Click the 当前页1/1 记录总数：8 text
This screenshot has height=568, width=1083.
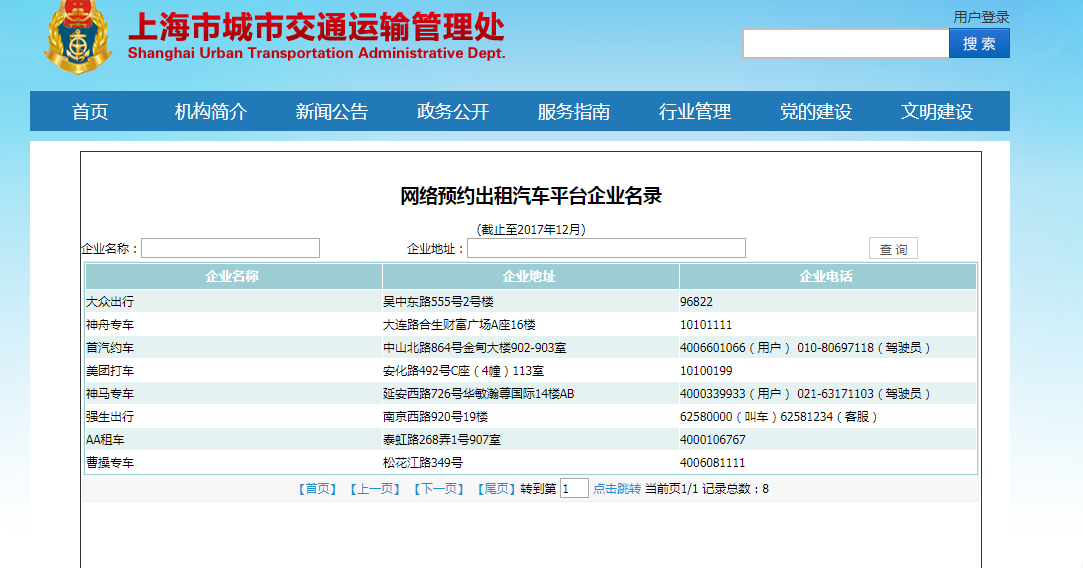coord(707,489)
